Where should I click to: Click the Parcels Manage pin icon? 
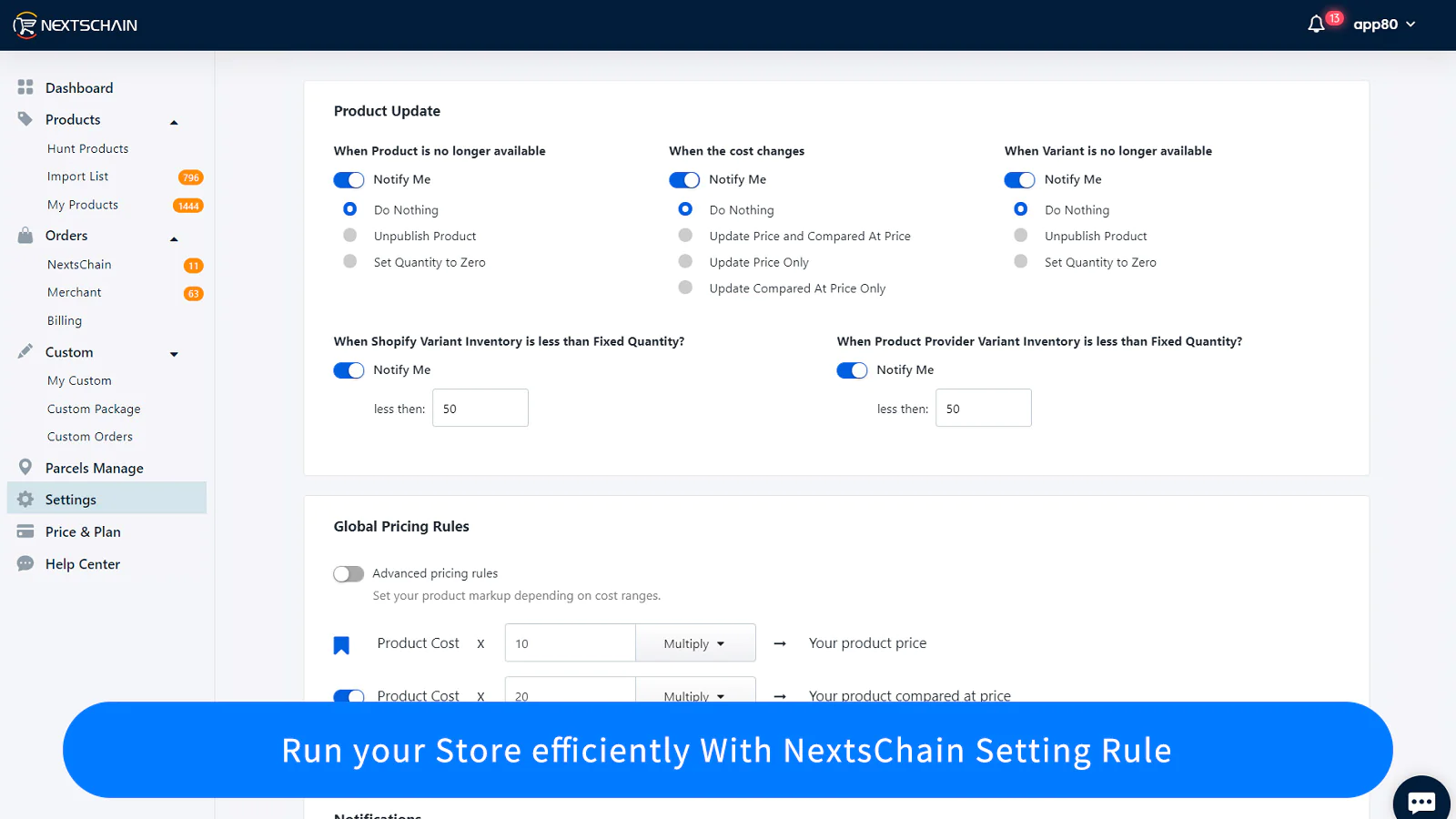(x=25, y=467)
